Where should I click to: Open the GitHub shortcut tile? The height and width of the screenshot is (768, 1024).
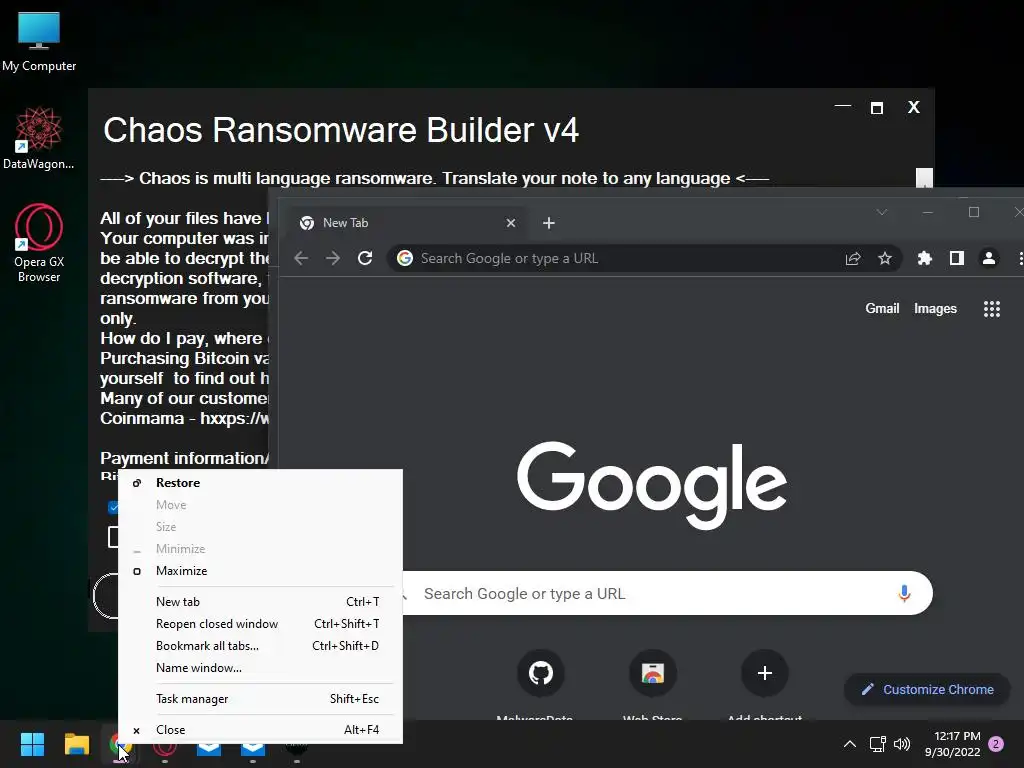click(541, 673)
